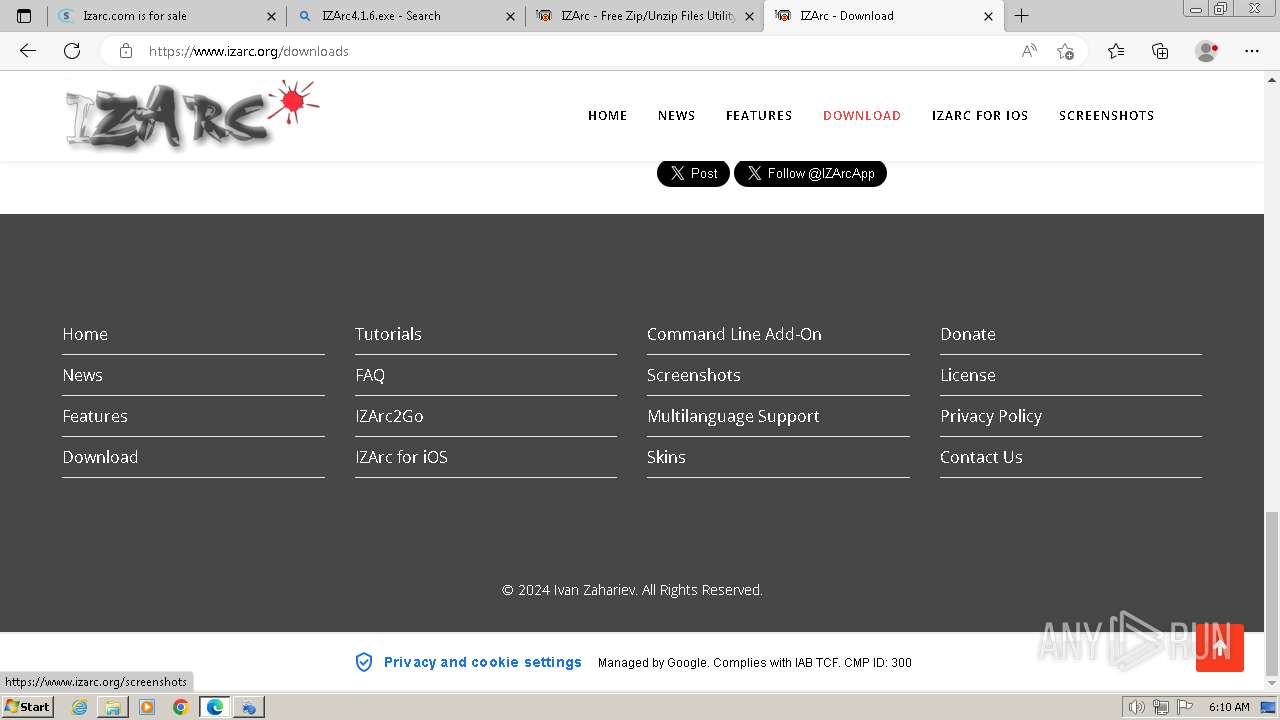This screenshot has width=1280, height=720.
Task: Open IZARC FOR IOS in top navigation
Action: tap(980, 116)
